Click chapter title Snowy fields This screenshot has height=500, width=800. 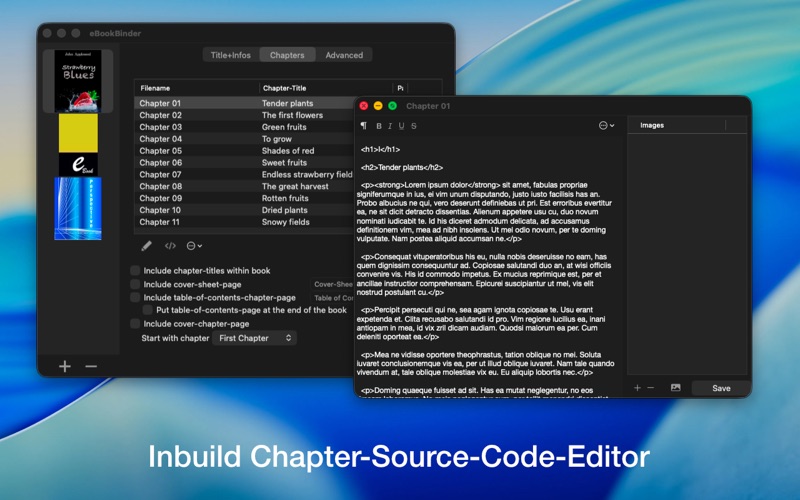(x=286, y=222)
